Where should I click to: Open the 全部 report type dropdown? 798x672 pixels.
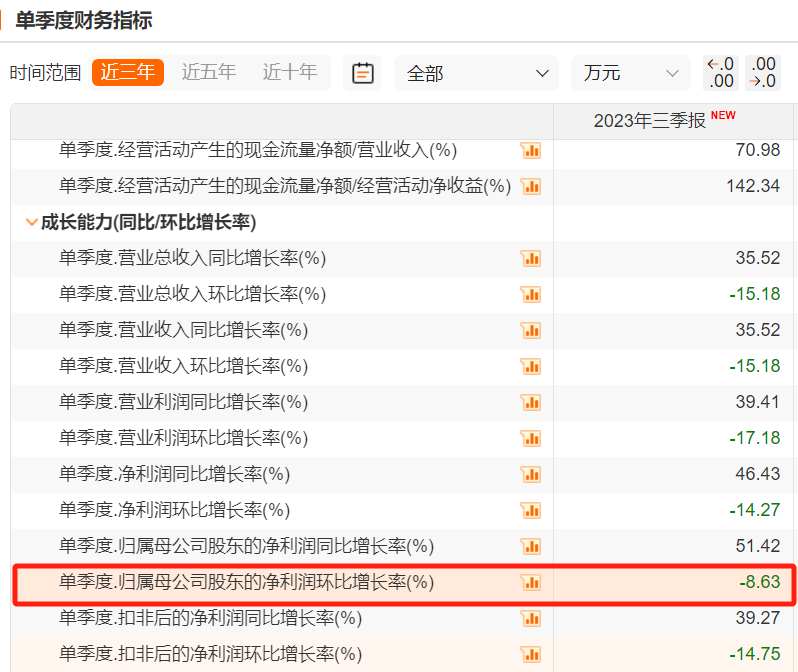(476, 73)
